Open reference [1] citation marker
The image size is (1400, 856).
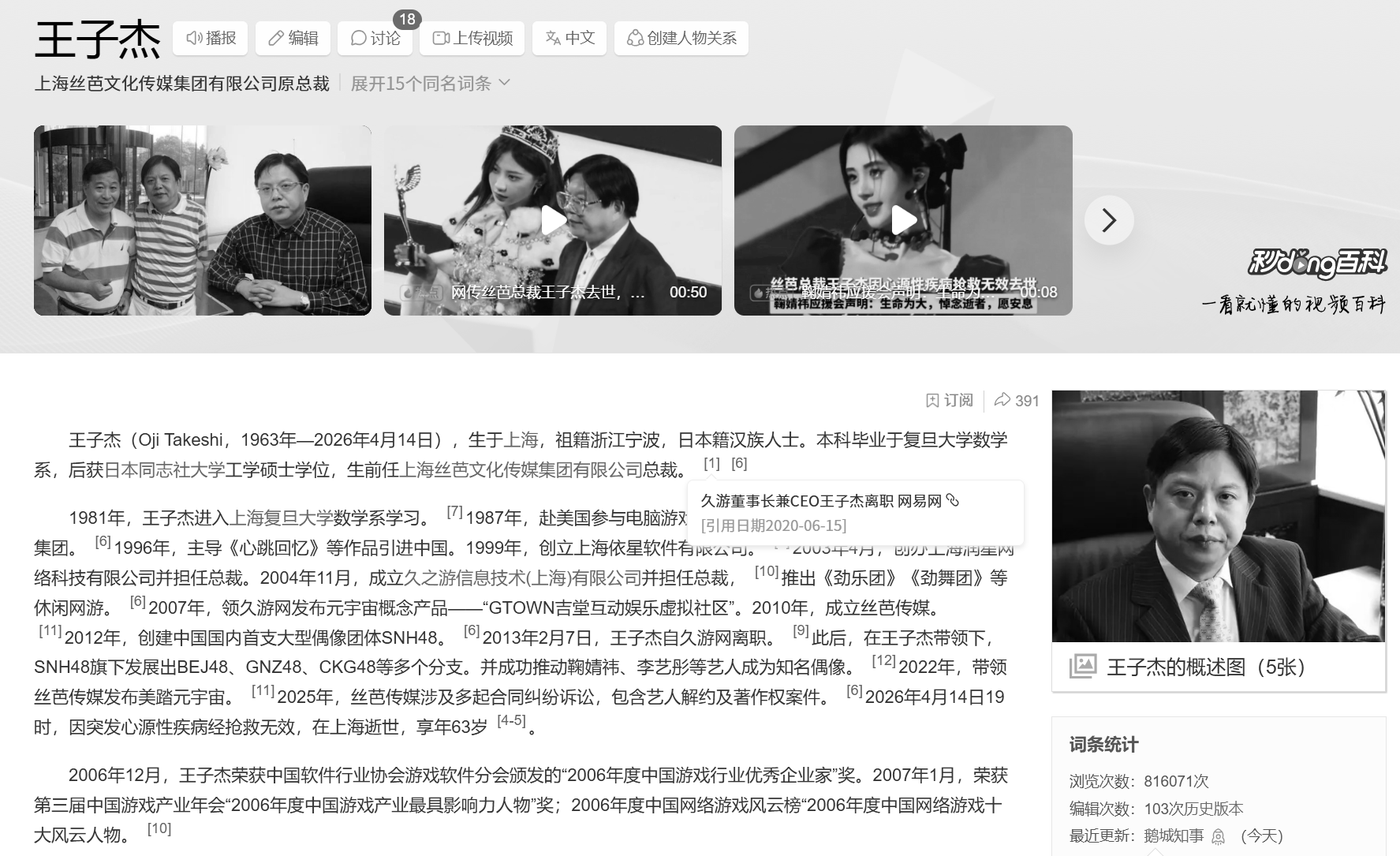pos(711,464)
